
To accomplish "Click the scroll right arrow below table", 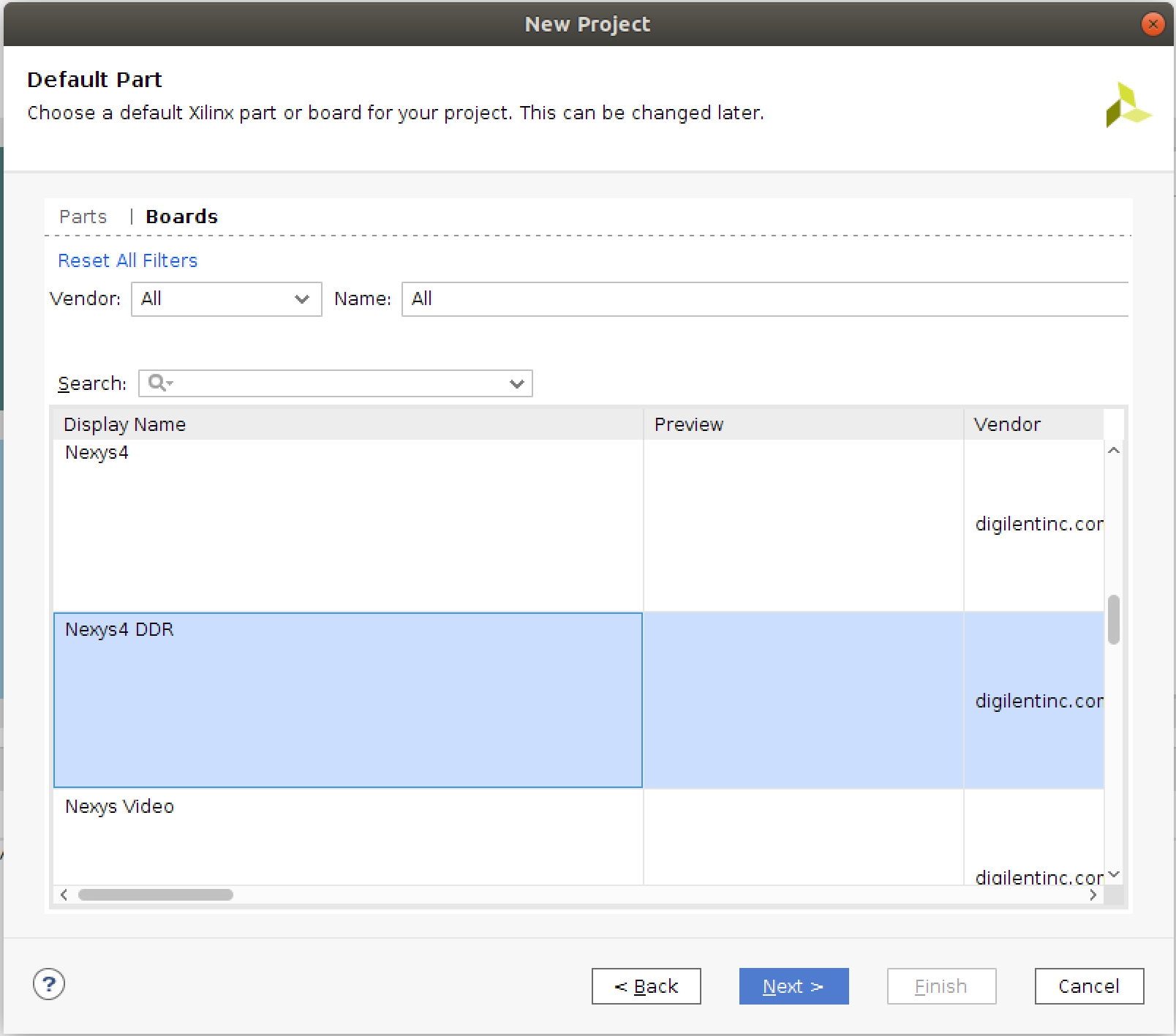I will click(1093, 895).
